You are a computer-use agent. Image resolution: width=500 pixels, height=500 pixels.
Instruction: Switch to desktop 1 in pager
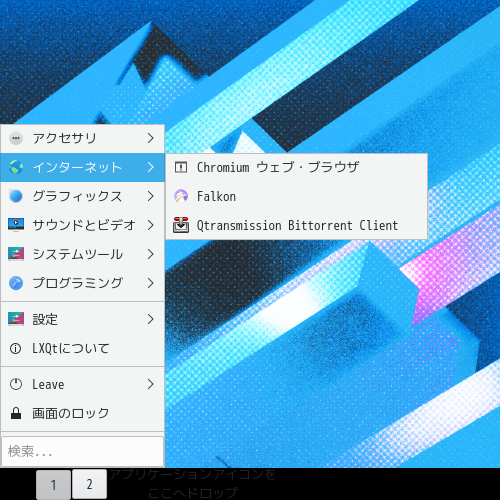tap(53, 485)
